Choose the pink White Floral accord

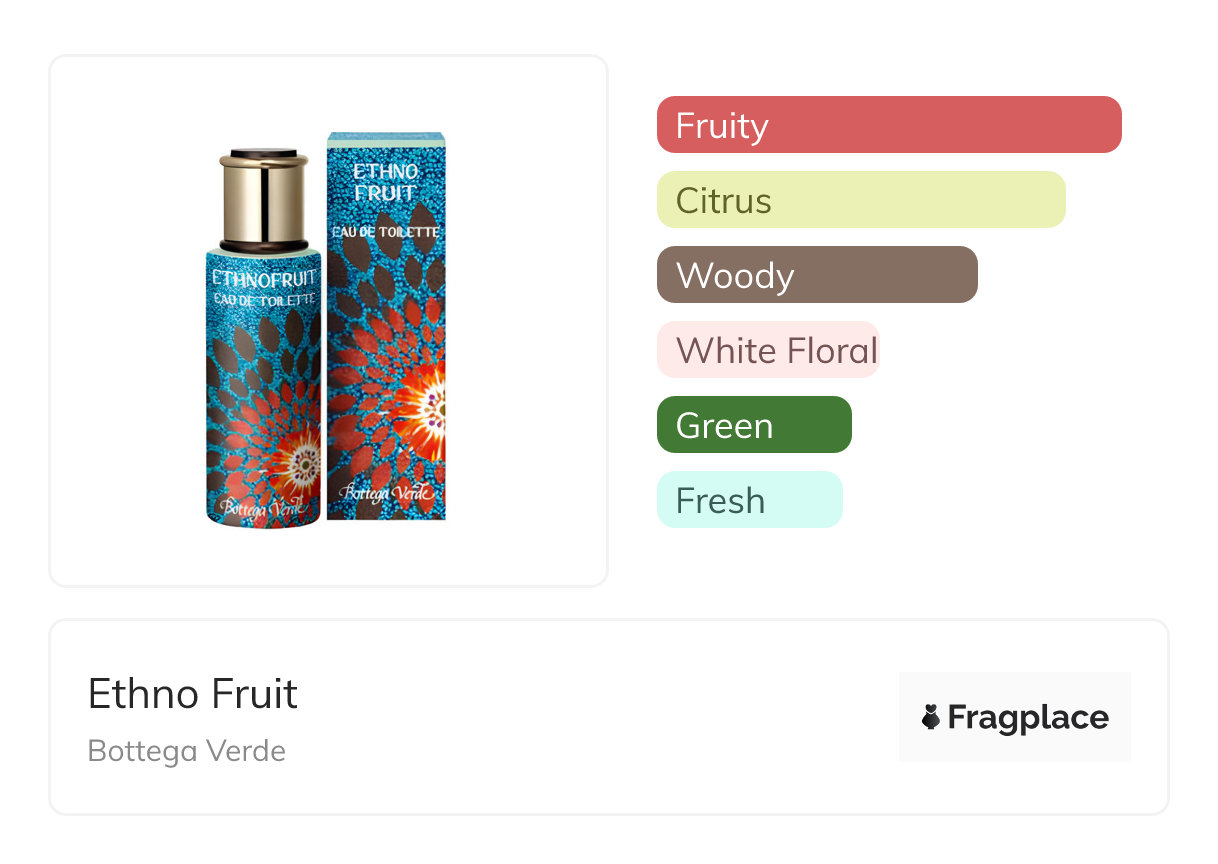coord(768,350)
